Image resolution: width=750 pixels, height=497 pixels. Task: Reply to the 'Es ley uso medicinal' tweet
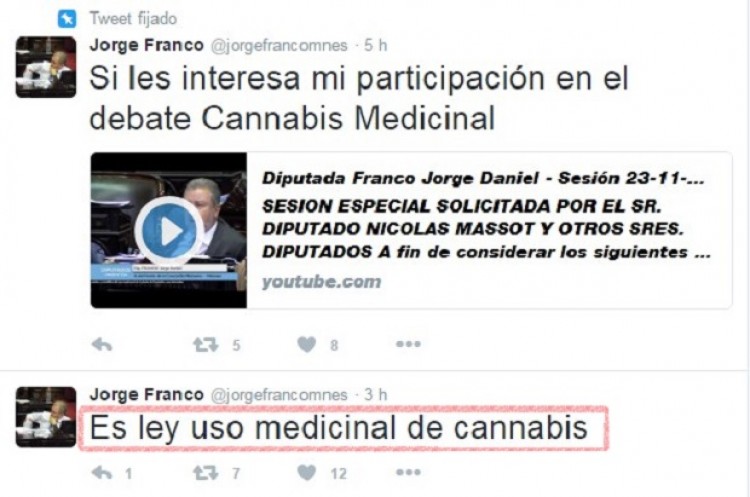coord(101,473)
